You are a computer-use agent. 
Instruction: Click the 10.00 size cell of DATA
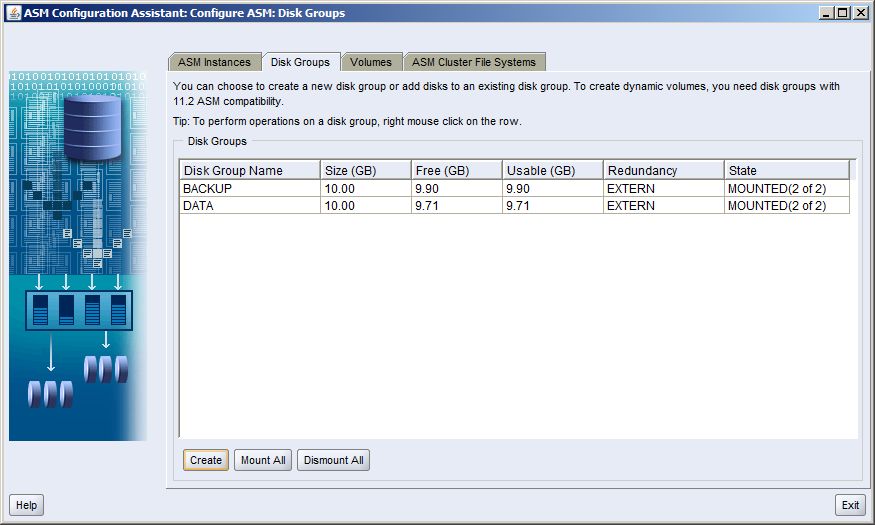pos(366,205)
